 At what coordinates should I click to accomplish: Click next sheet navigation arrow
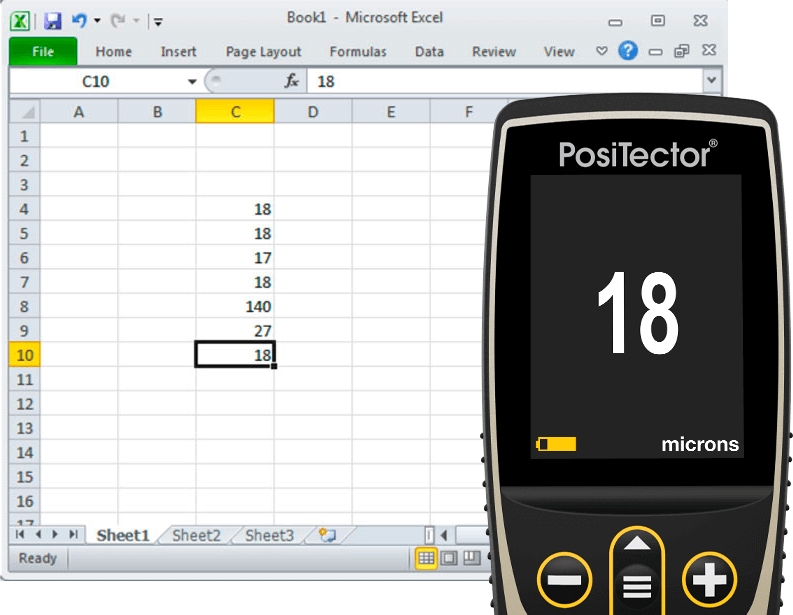55,534
